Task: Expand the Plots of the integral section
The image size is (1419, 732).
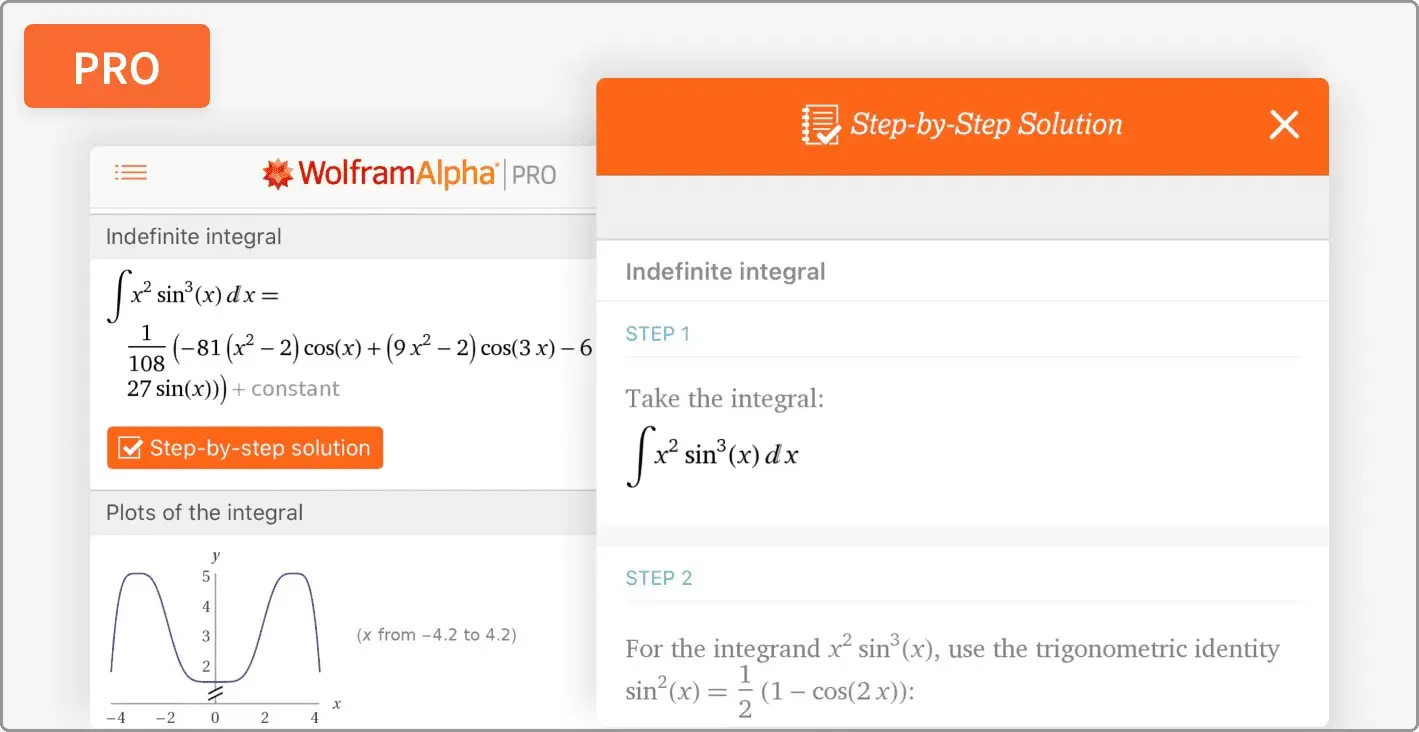Action: (204, 512)
